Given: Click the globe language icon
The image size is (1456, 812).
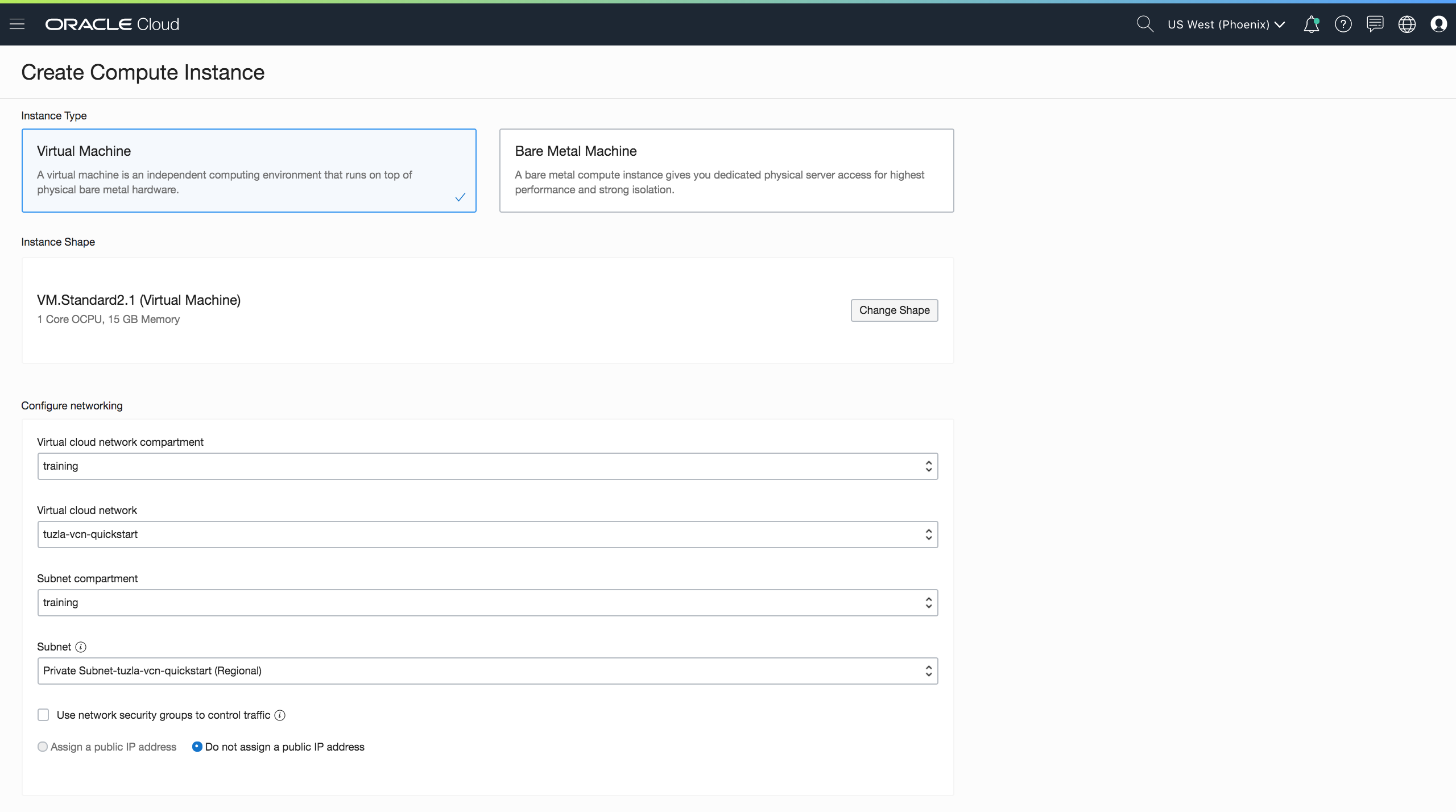Looking at the screenshot, I should (x=1407, y=24).
